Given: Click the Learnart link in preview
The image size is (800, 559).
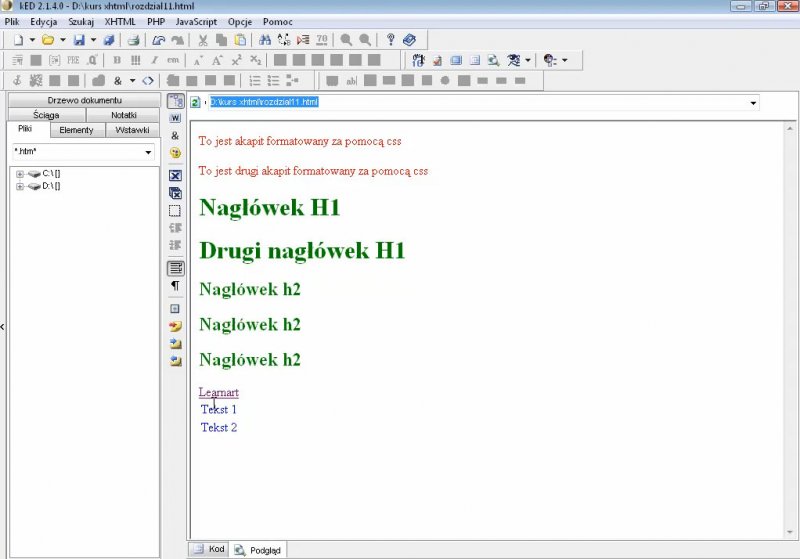Looking at the screenshot, I should [x=218, y=392].
